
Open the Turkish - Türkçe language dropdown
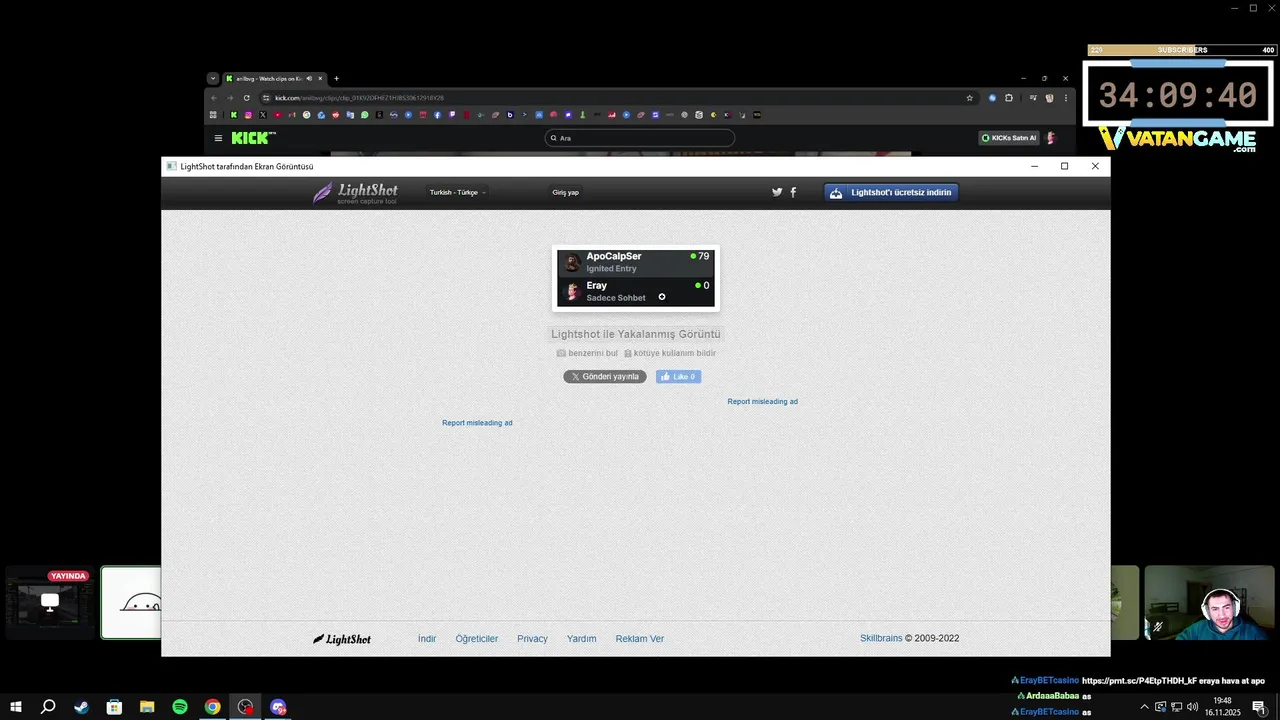(457, 192)
